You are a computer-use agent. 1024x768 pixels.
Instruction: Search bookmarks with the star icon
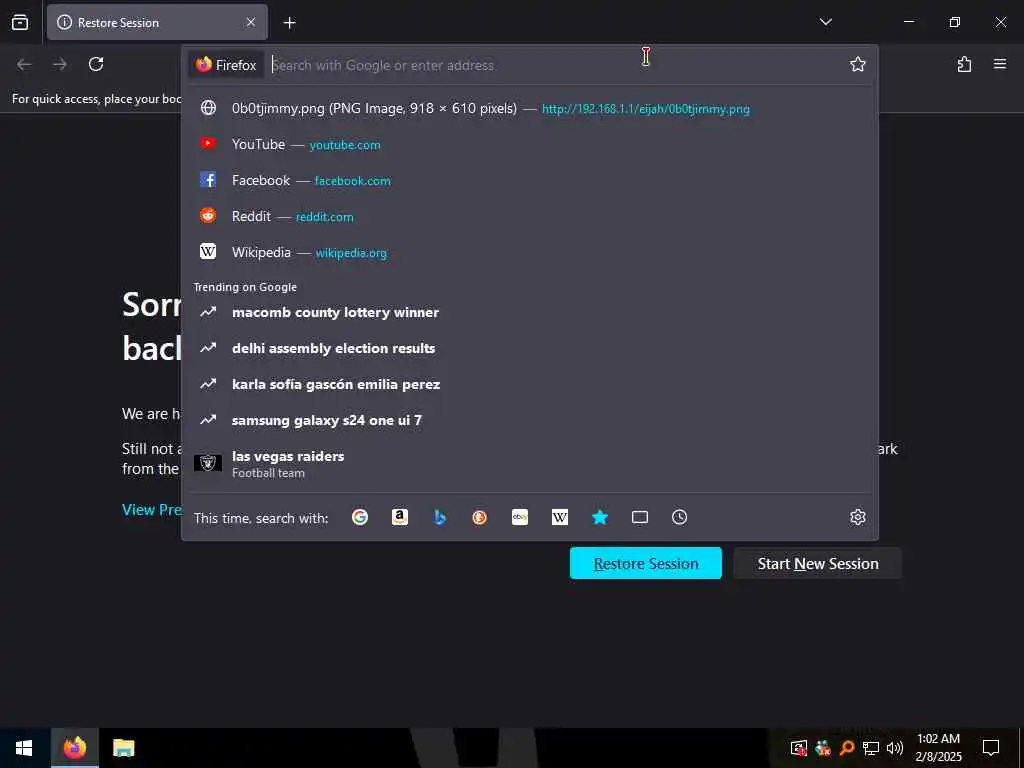click(x=600, y=517)
